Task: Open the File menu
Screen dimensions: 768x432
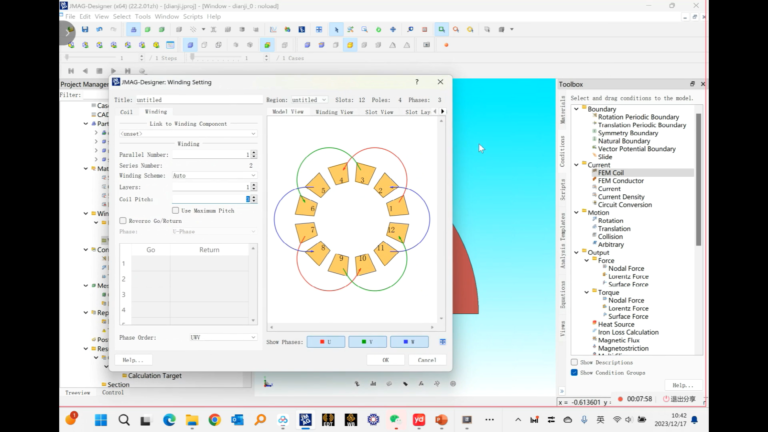Action: pos(71,17)
